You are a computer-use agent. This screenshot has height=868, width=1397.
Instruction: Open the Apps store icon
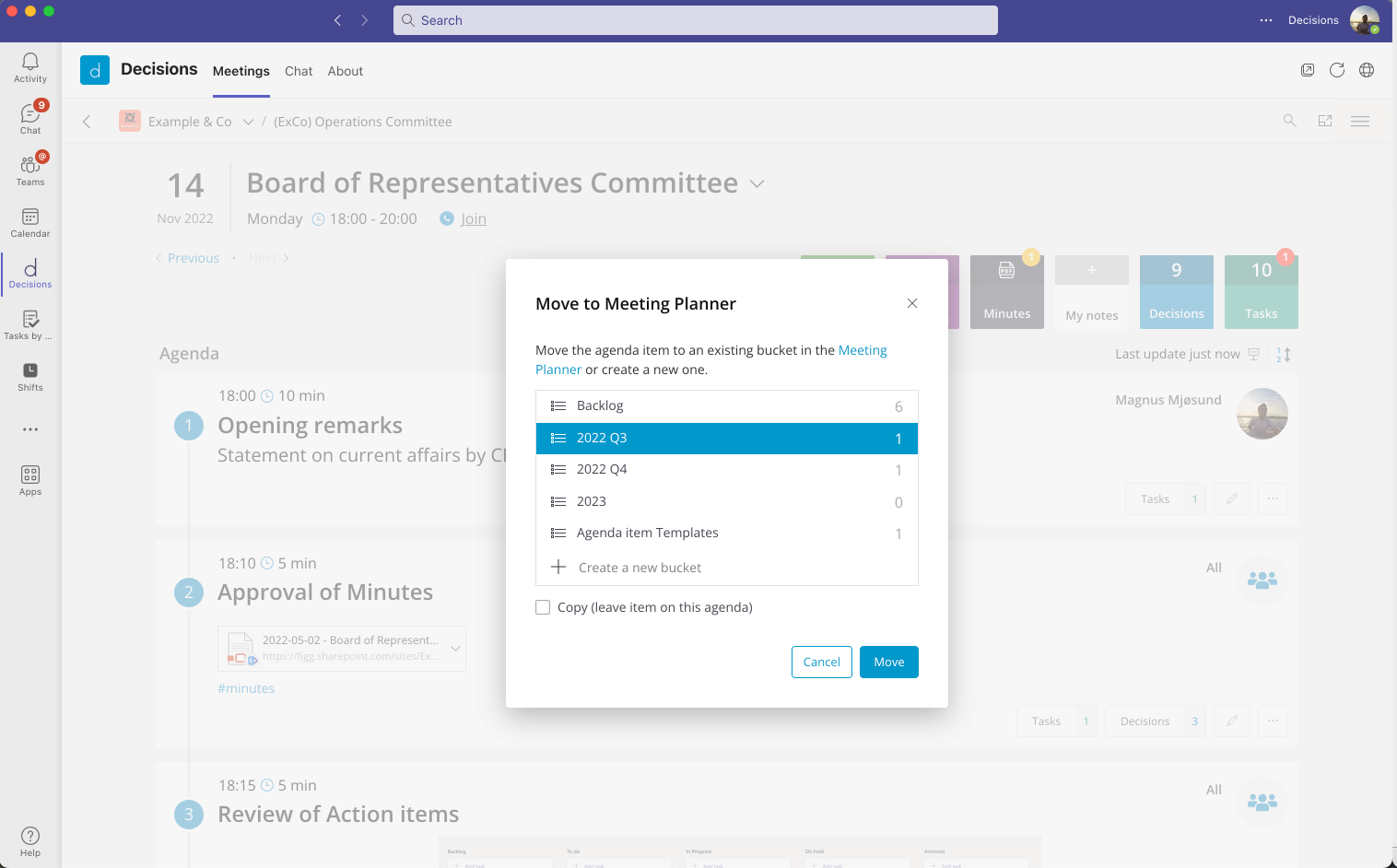tap(30, 480)
